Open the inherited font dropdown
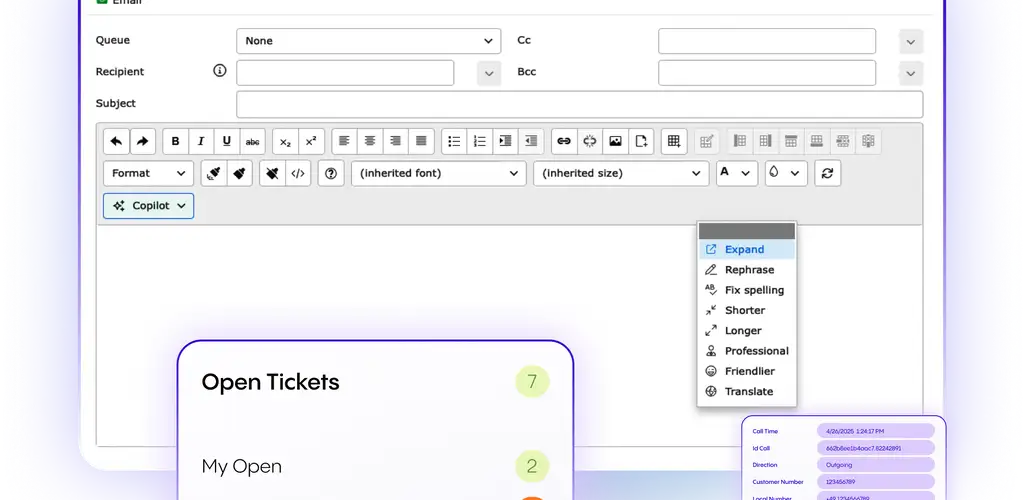 [x=438, y=173]
